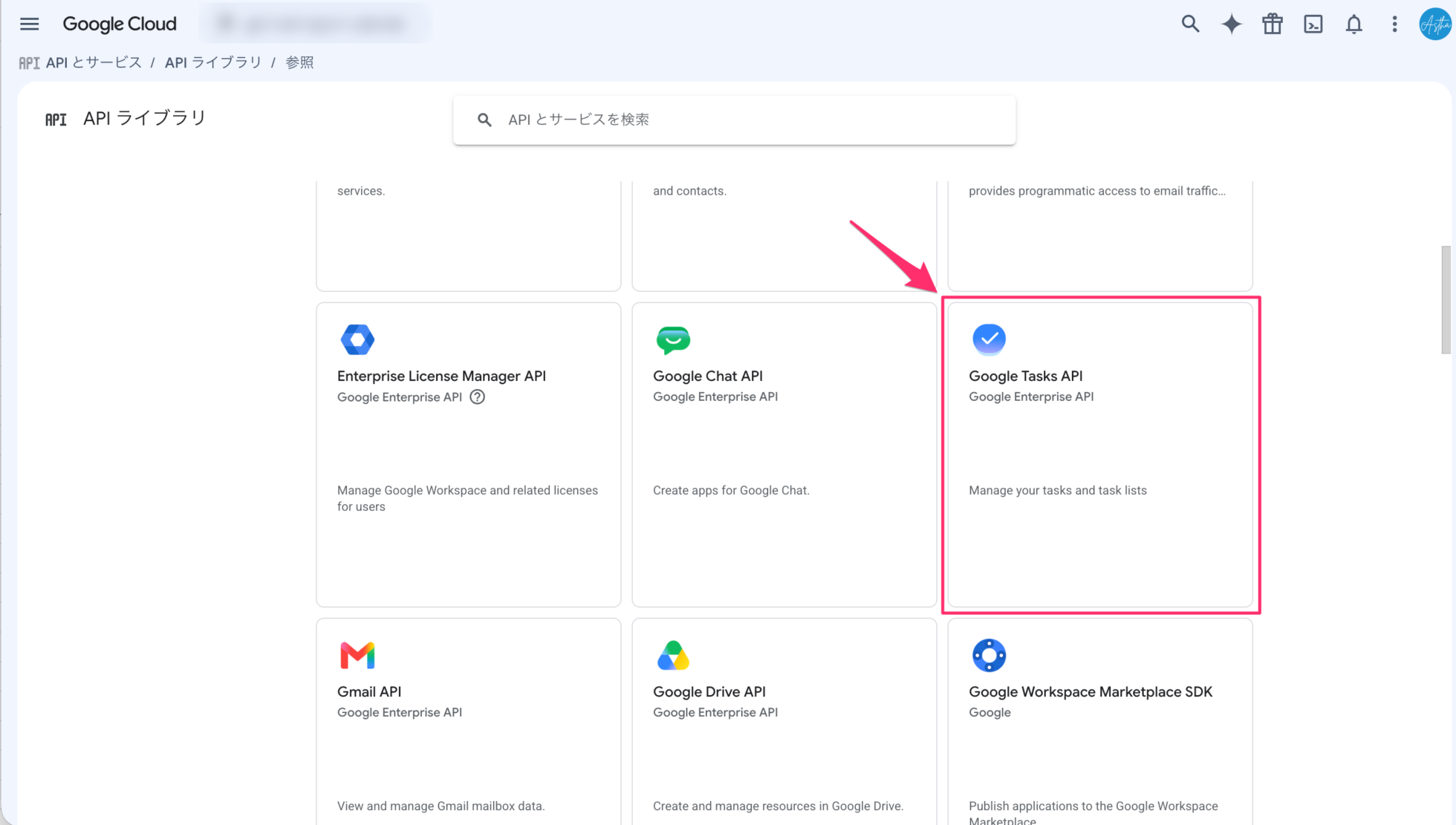Image resolution: width=1456 pixels, height=825 pixels.
Task: Click the Enterprise License Manager API icon
Action: (357, 339)
